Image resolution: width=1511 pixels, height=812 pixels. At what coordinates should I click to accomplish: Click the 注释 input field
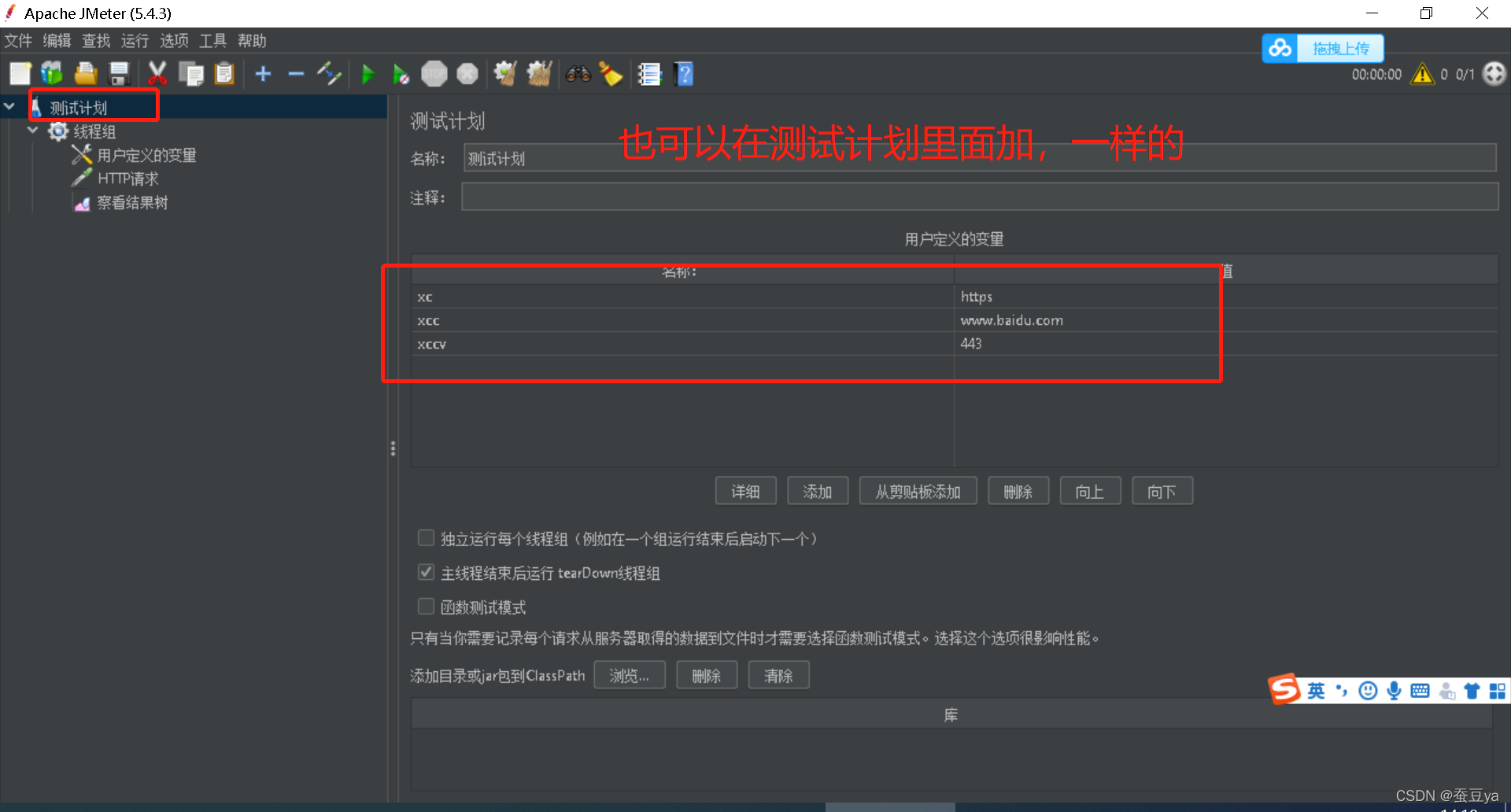point(980,197)
